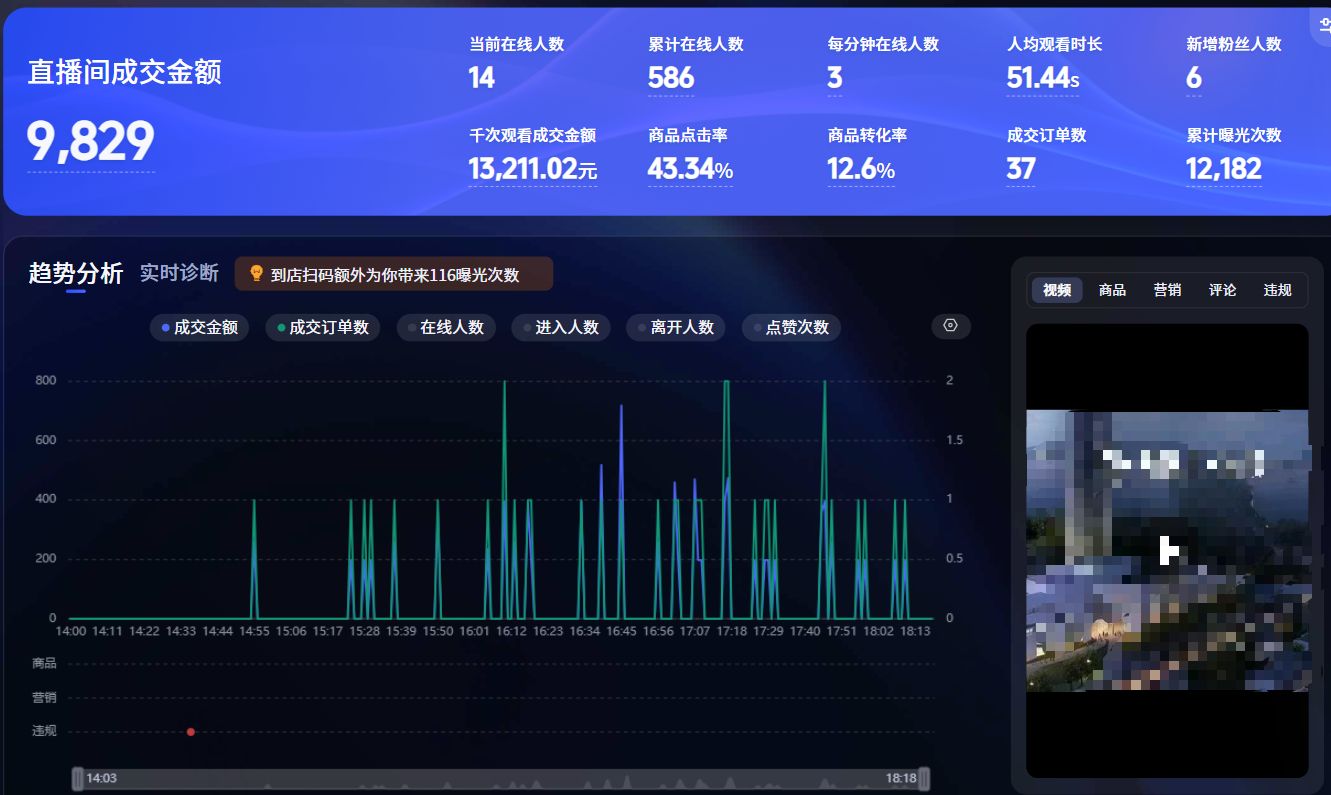Click the hexagon chart settings icon
The width and height of the screenshot is (1331, 795).
(951, 326)
